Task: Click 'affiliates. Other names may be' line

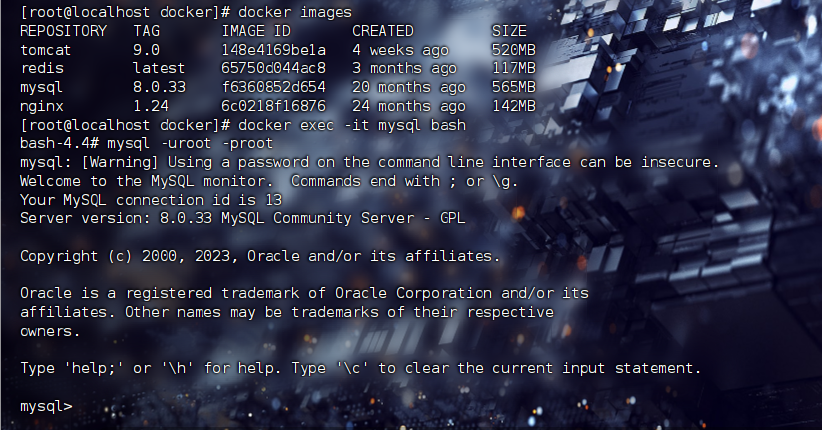Action: [x=287, y=313]
